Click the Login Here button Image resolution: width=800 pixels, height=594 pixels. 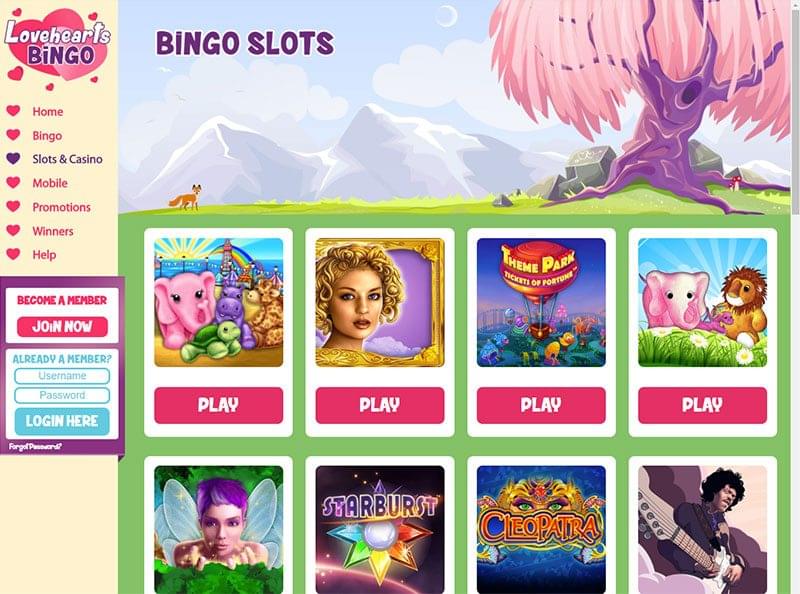coord(62,421)
